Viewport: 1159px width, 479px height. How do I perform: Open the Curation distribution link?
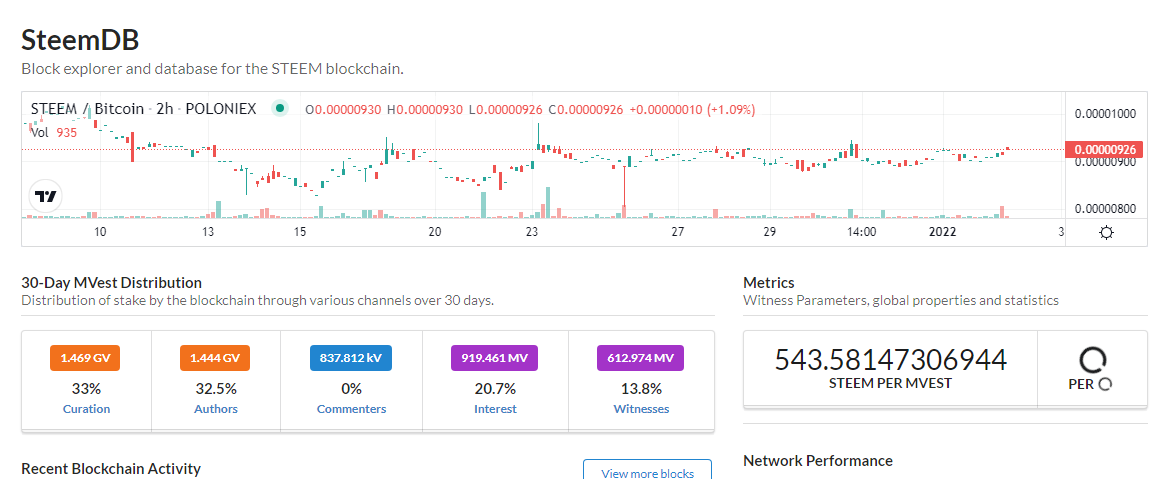[x=86, y=409]
